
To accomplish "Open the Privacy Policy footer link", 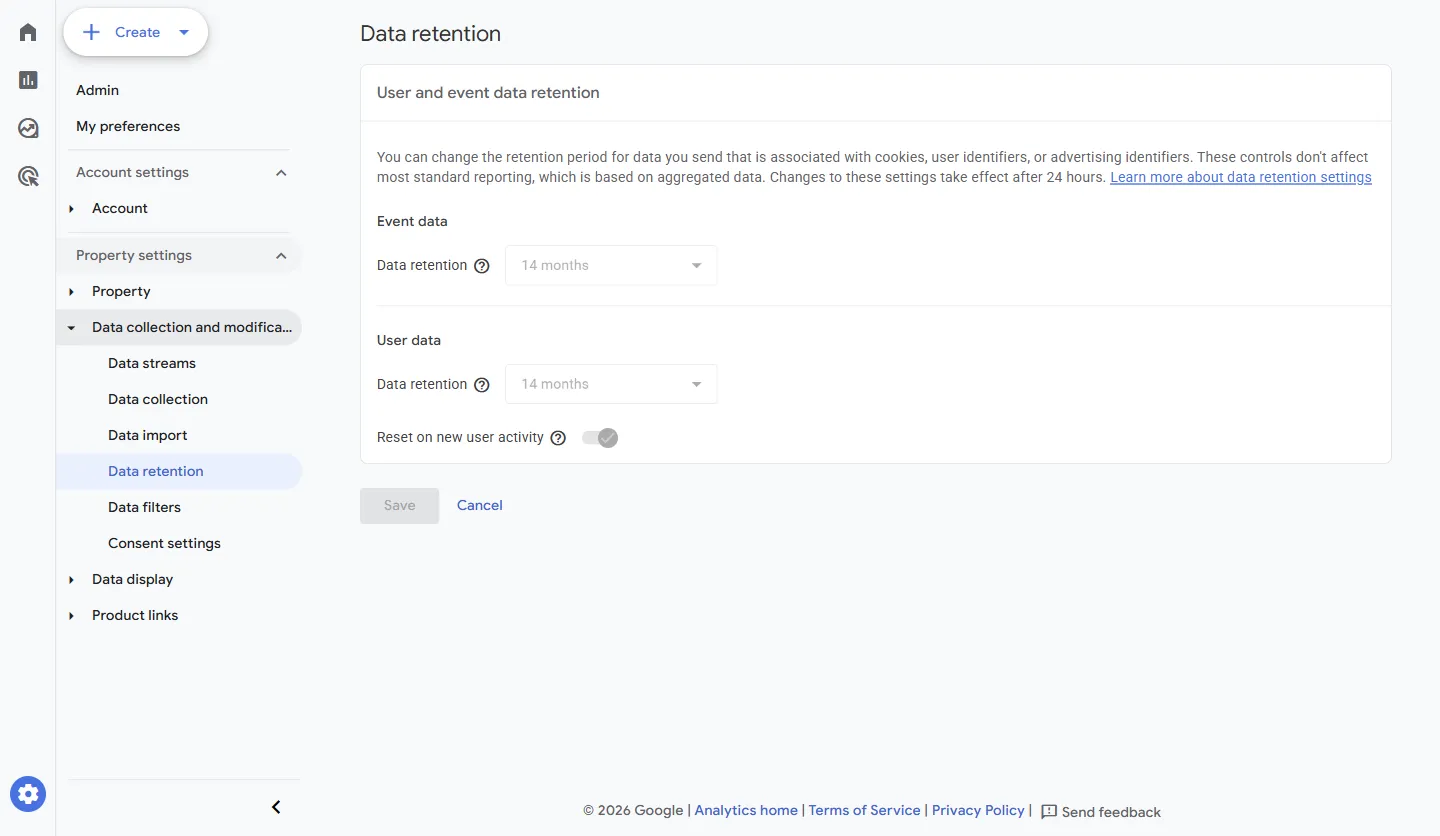I will (978, 810).
